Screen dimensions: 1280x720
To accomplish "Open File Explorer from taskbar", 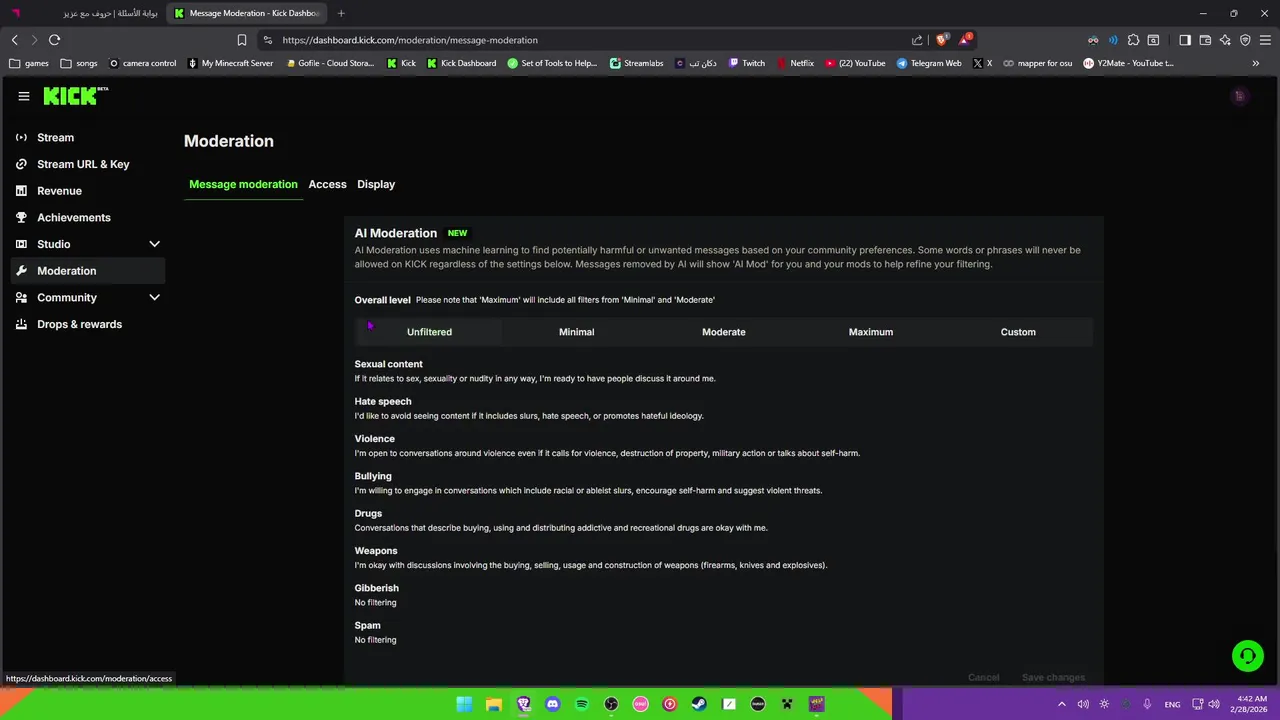I will tap(494, 704).
